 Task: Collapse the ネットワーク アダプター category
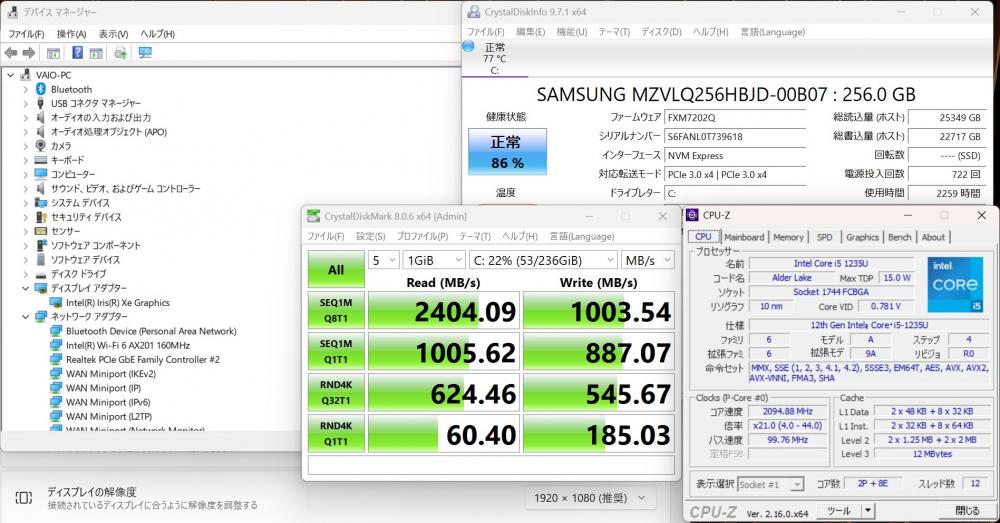click(26, 317)
